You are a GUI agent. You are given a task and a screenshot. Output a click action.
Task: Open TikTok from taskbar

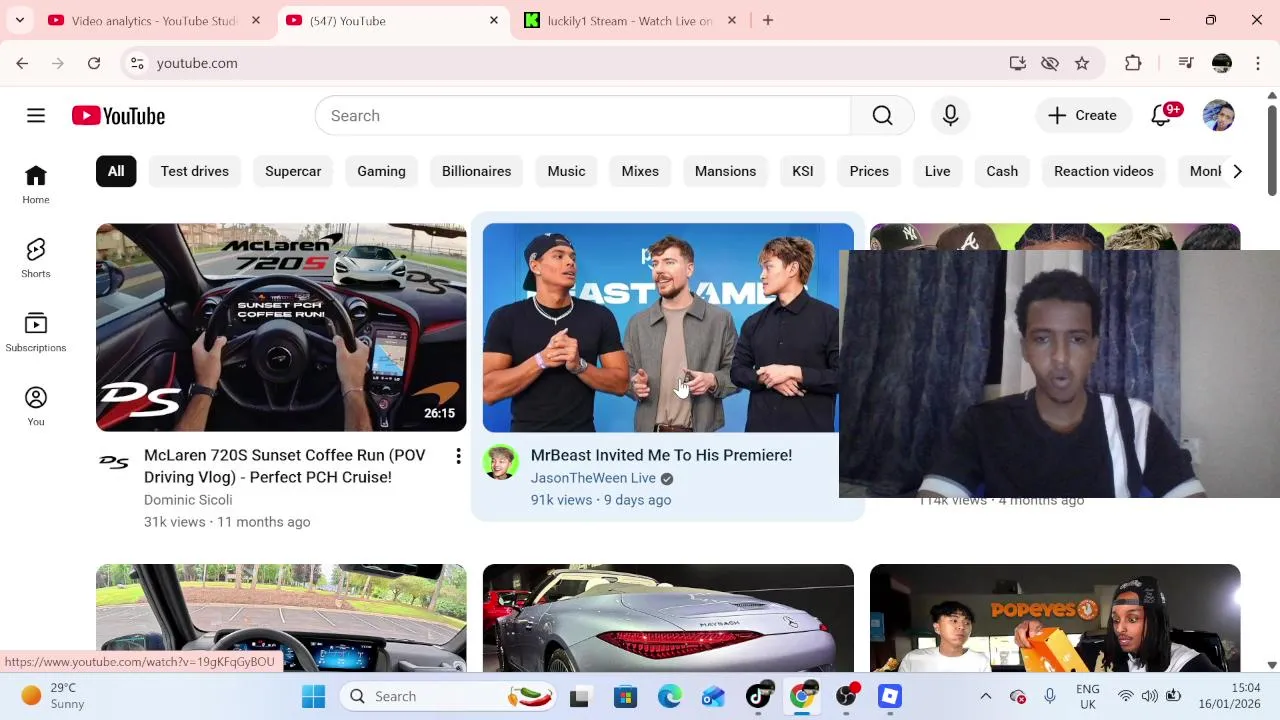[x=759, y=696]
